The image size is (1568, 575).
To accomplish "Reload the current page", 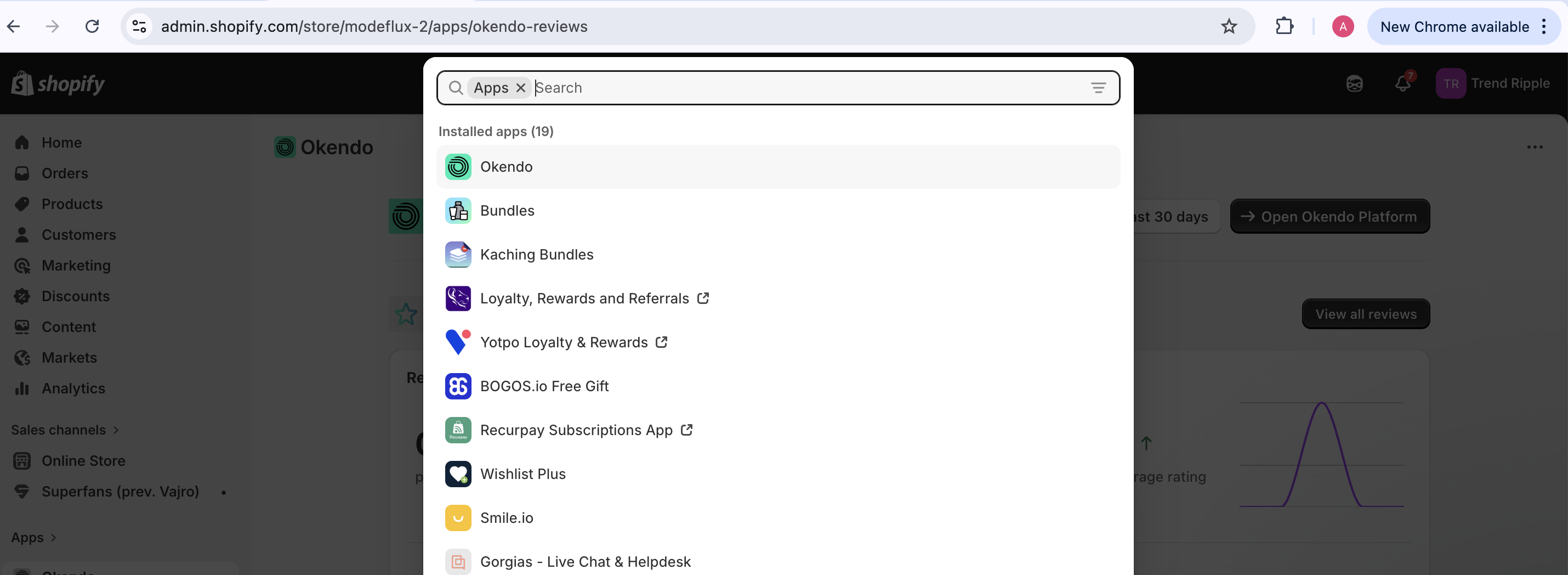I will pyautogui.click(x=92, y=26).
